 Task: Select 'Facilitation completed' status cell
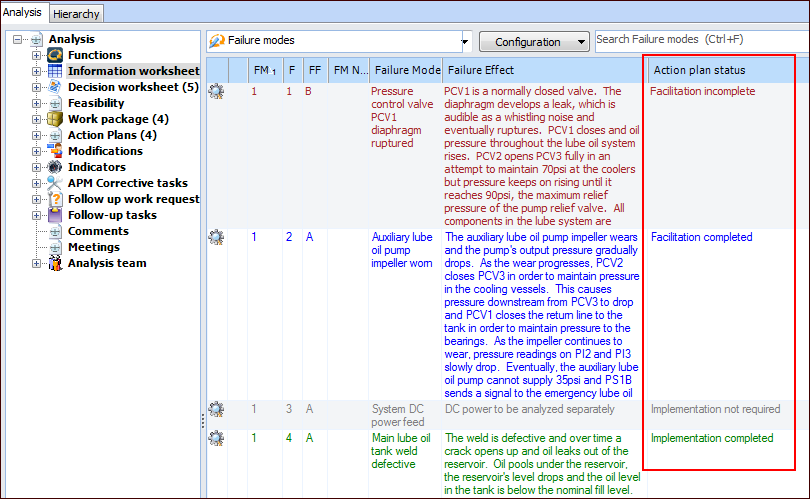point(702,237)
